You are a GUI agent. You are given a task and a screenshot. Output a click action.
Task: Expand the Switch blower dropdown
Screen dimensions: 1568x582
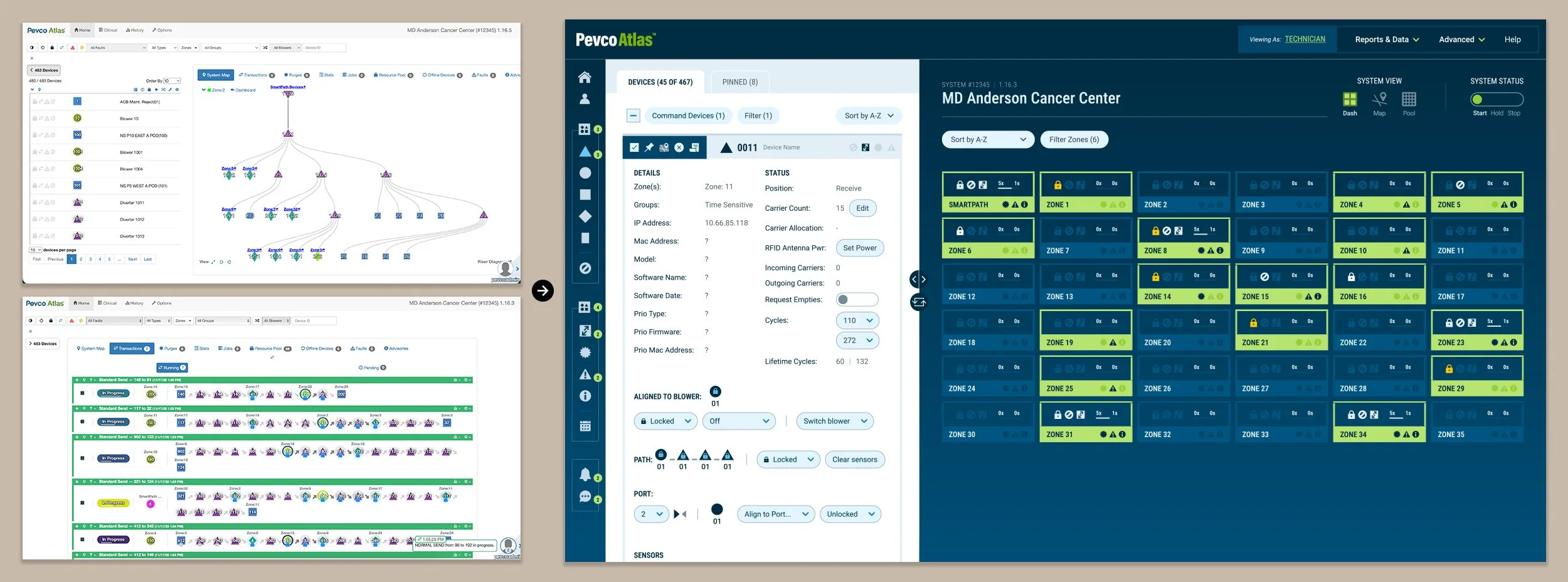(835, 421)
